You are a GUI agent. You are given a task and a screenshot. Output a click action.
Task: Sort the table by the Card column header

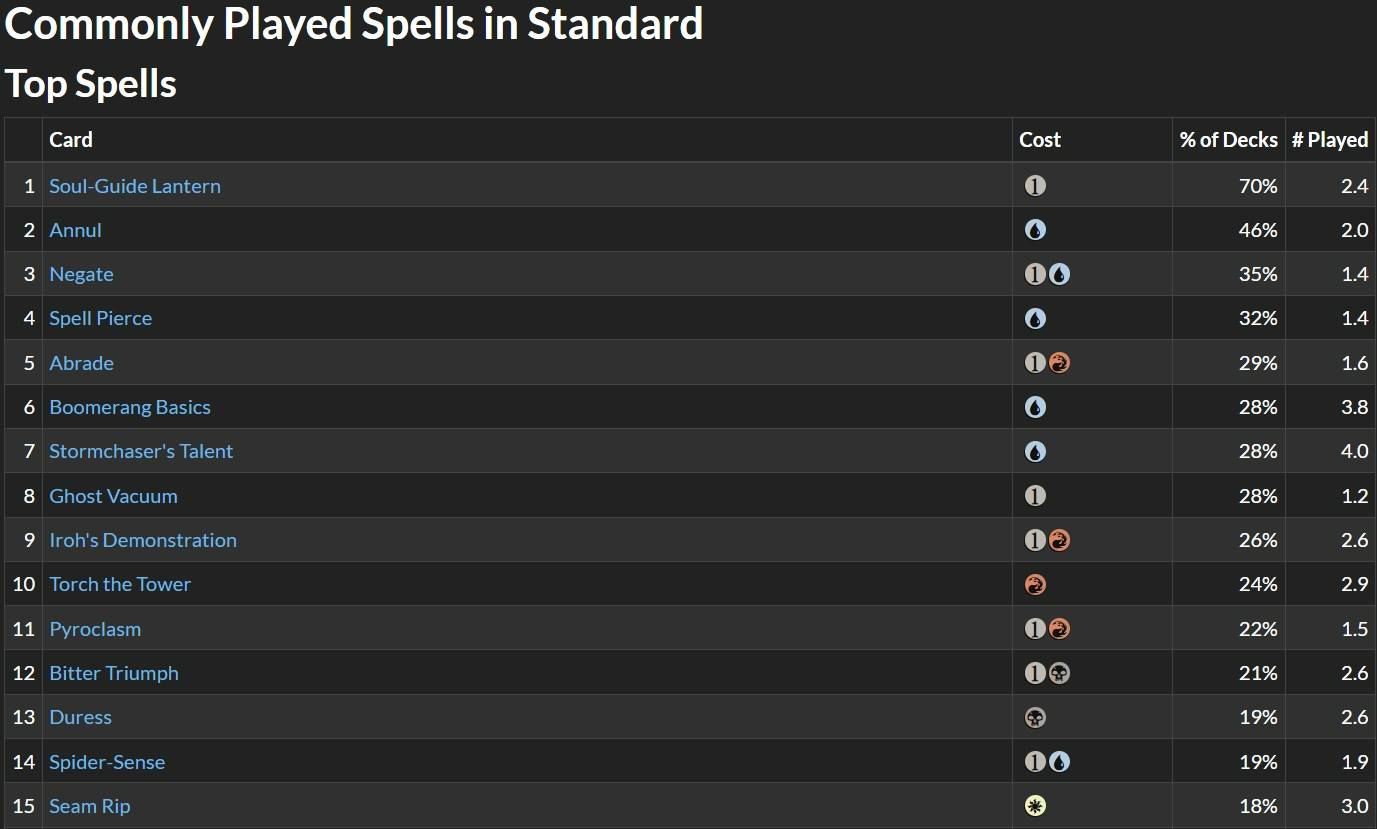click(x=70, y=140)
